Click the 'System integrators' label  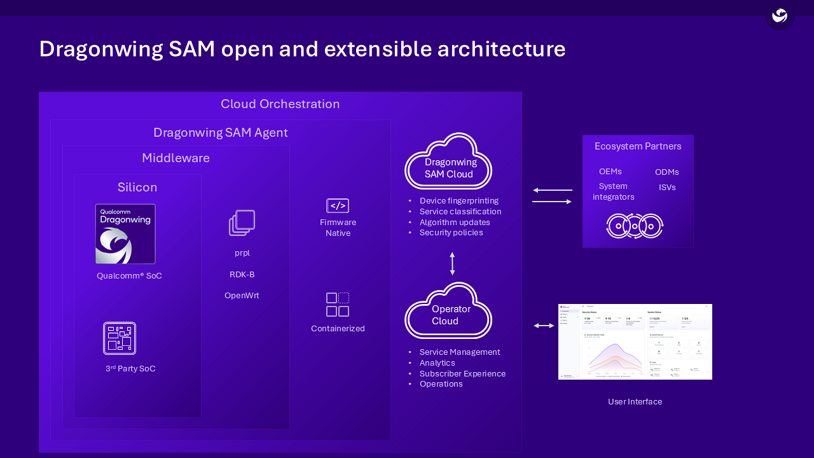[x=613, y=191]
